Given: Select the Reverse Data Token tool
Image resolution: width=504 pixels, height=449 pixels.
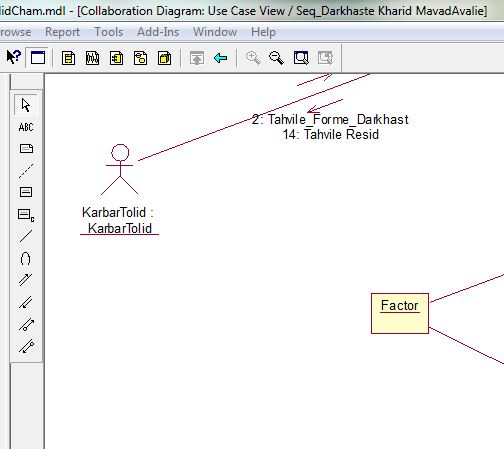Looking at the screenshot, I should 26,346.
